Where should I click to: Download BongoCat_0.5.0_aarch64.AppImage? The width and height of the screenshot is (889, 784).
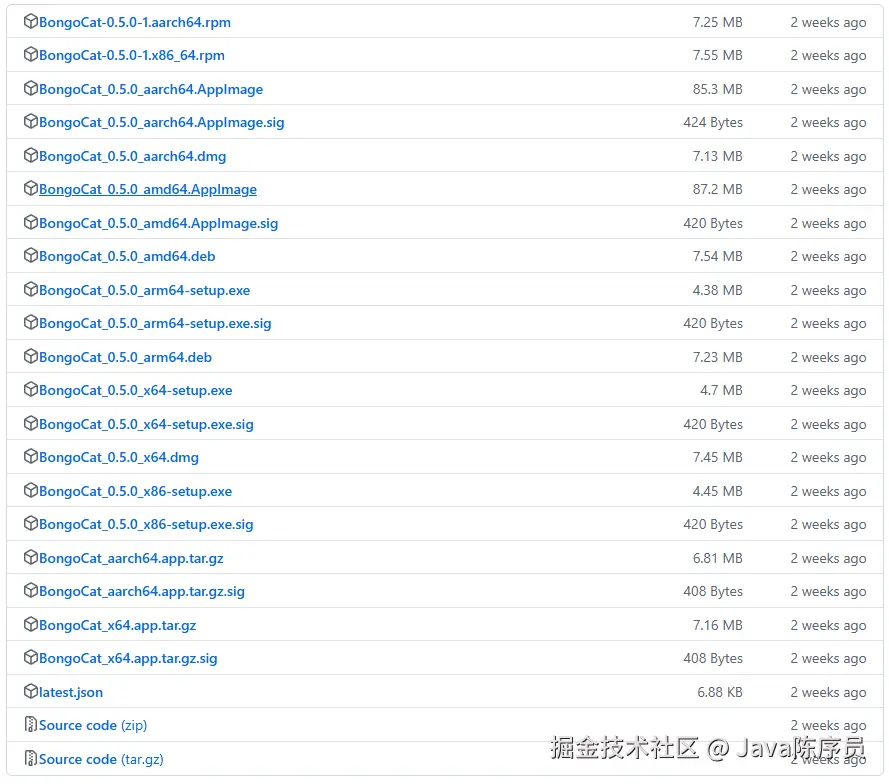[151, 90]
